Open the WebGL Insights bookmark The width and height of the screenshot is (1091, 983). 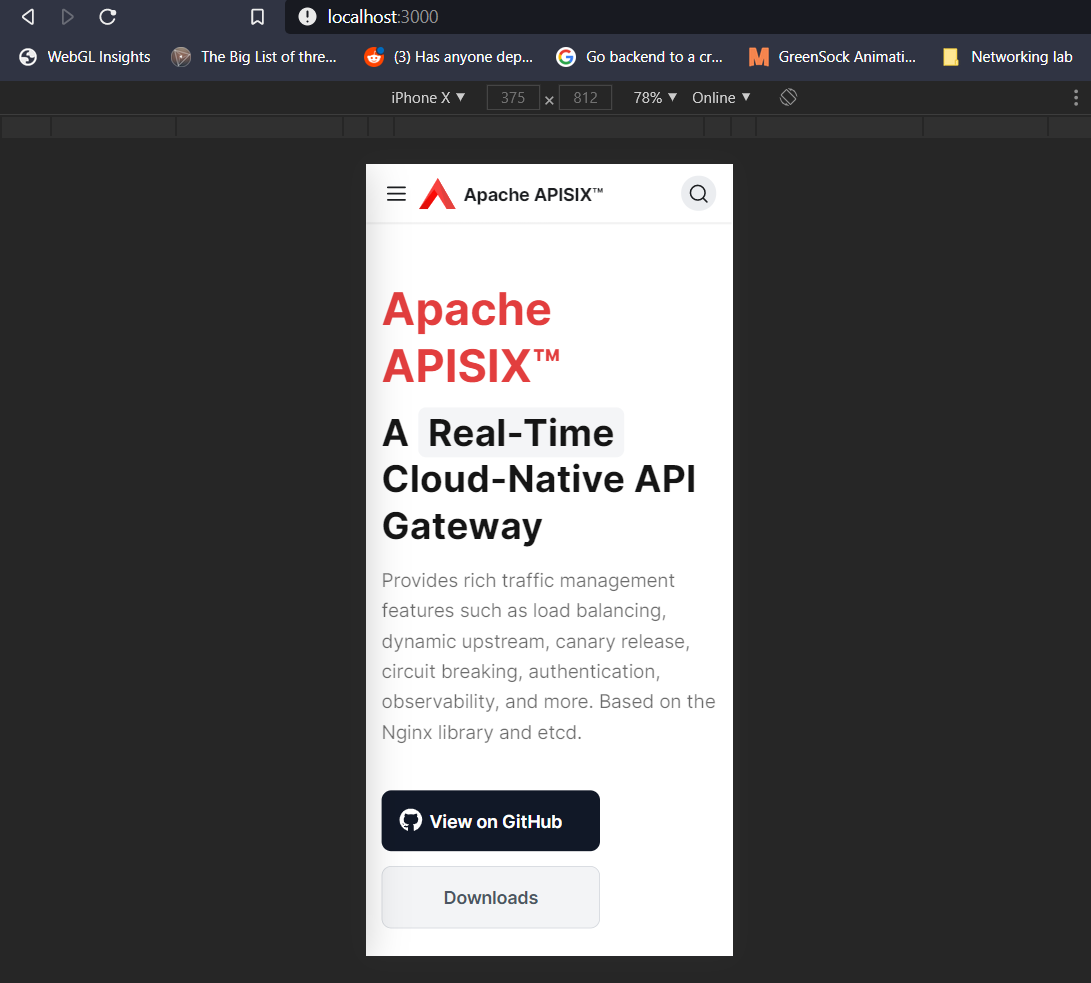click(85, 57)
